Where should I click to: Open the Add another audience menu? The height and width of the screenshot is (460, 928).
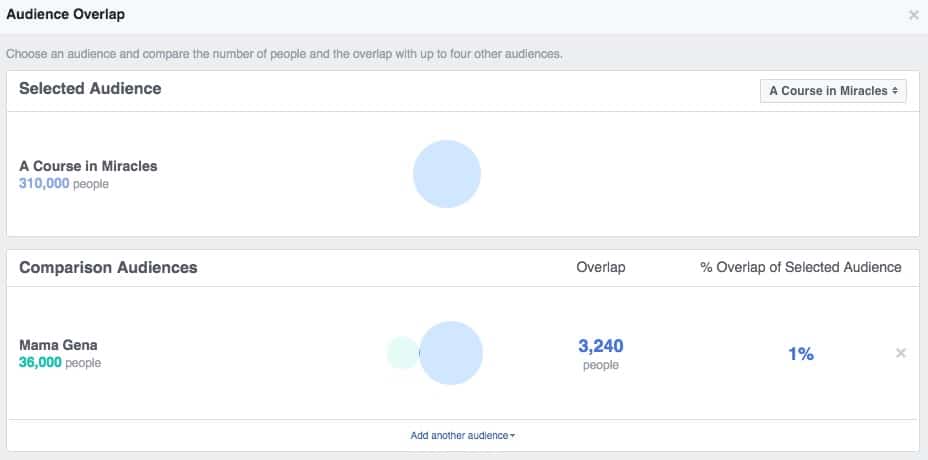point(462,436)
